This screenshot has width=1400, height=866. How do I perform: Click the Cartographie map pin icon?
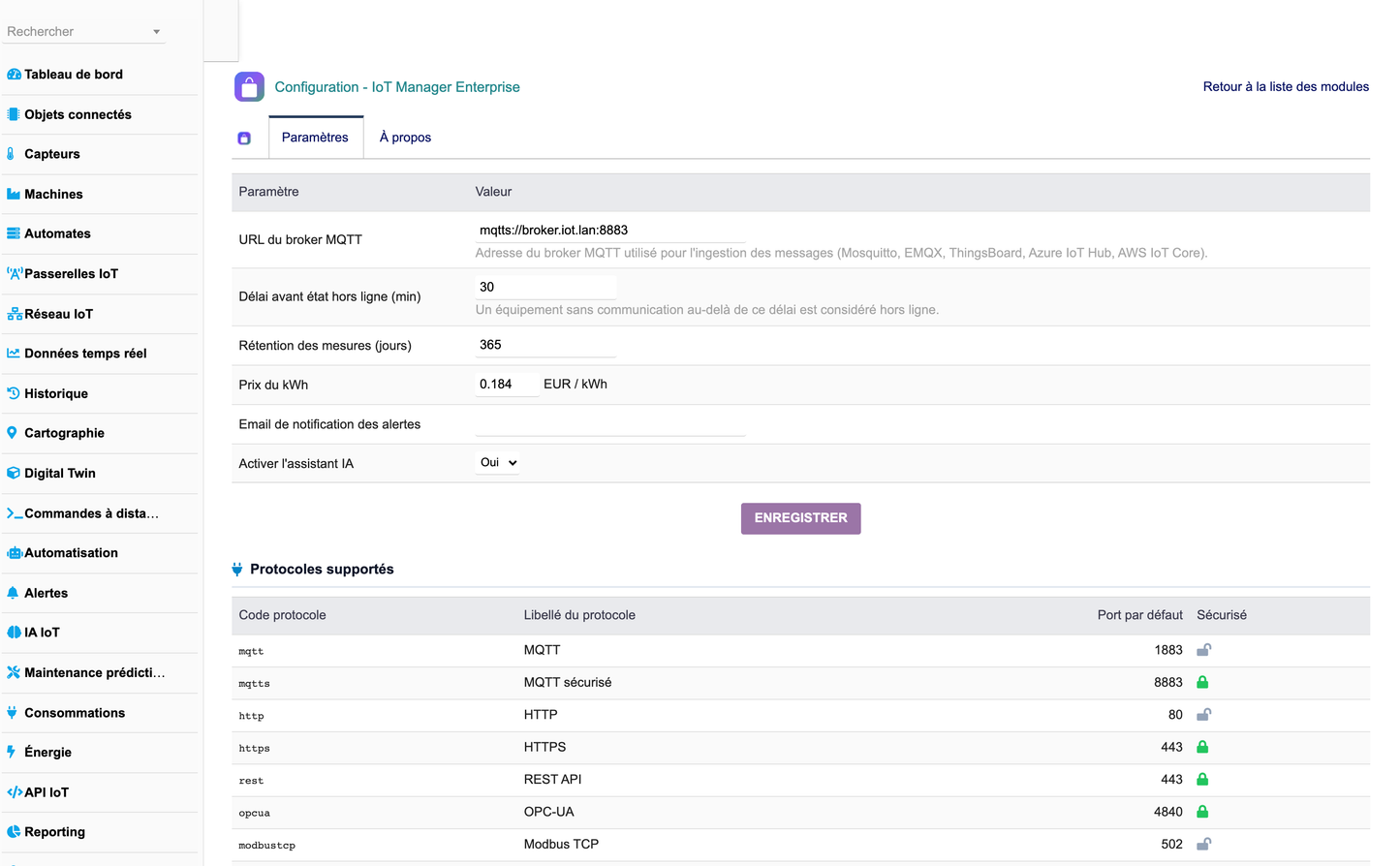point(12,433)
